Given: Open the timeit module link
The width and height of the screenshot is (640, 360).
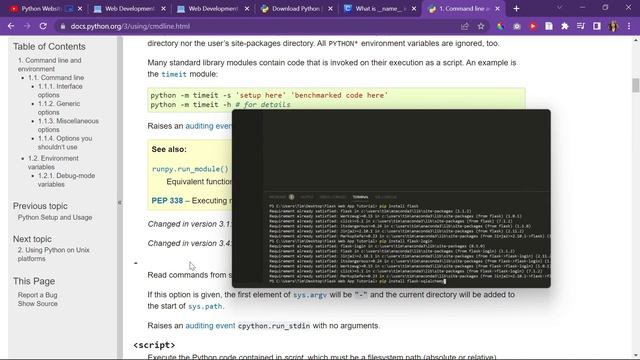Looking at the screenshot, I should (174, 74).
